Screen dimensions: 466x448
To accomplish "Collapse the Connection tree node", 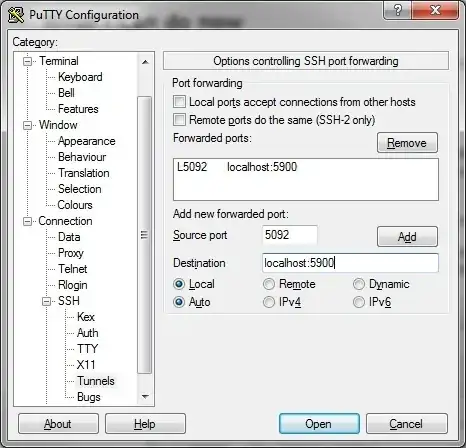I will pos(27,221).
